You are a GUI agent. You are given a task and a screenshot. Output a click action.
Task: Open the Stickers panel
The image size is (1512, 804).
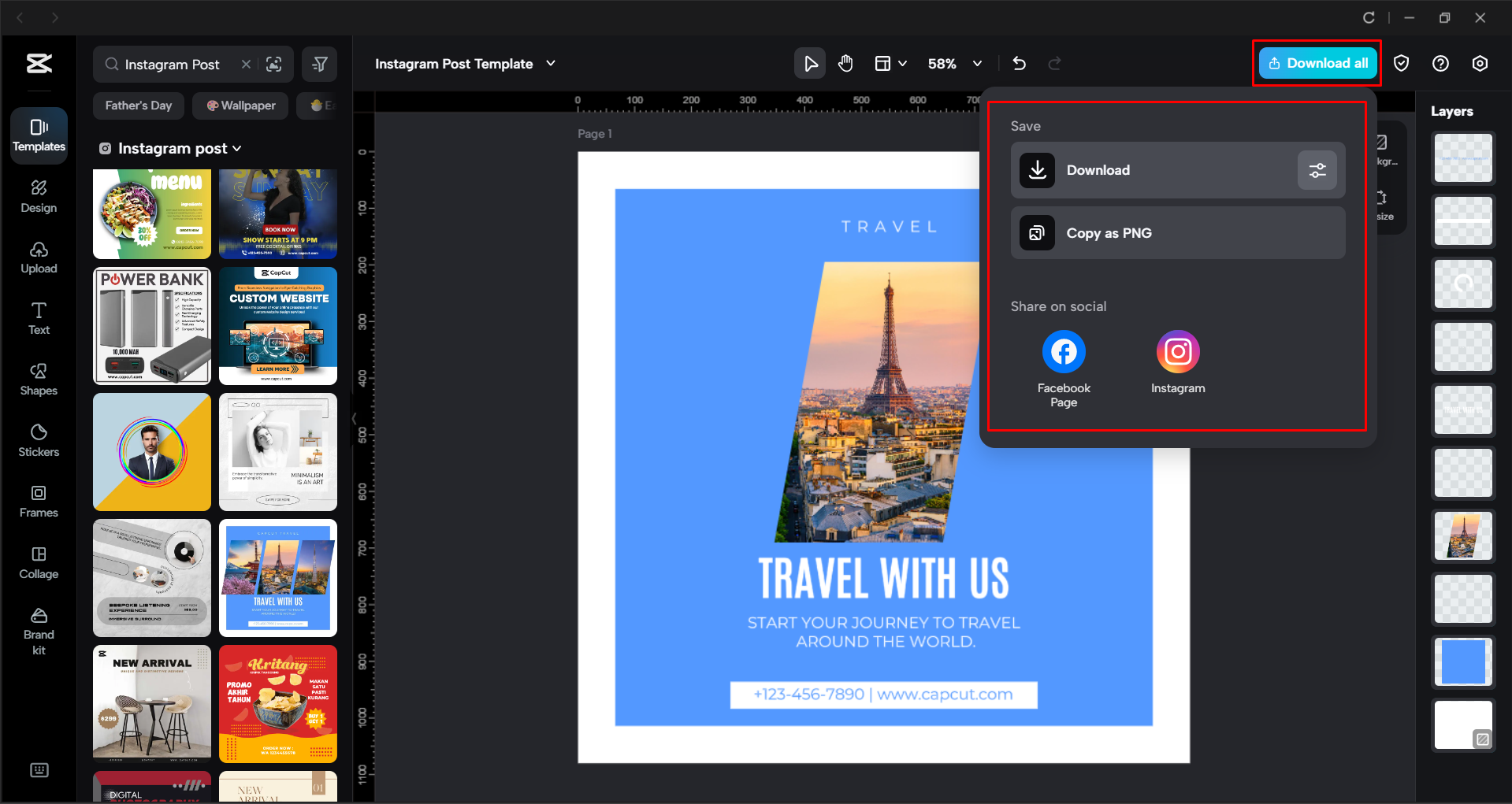tap(39, 440)
